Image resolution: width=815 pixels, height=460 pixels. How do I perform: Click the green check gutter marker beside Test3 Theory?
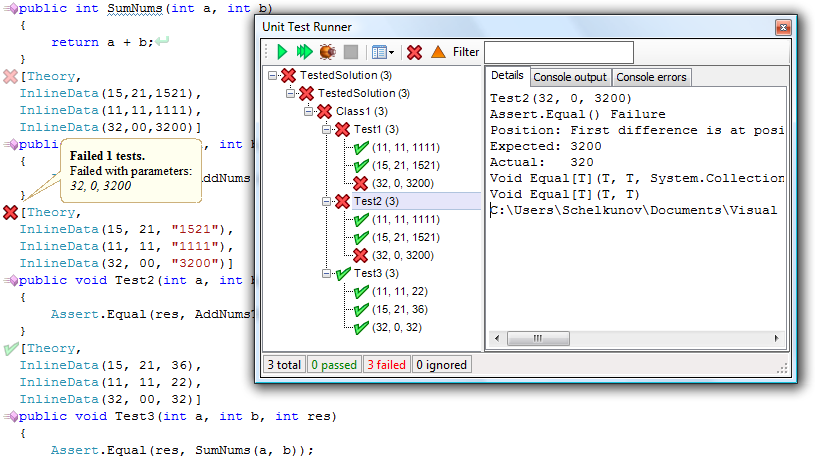pos(11,349)
